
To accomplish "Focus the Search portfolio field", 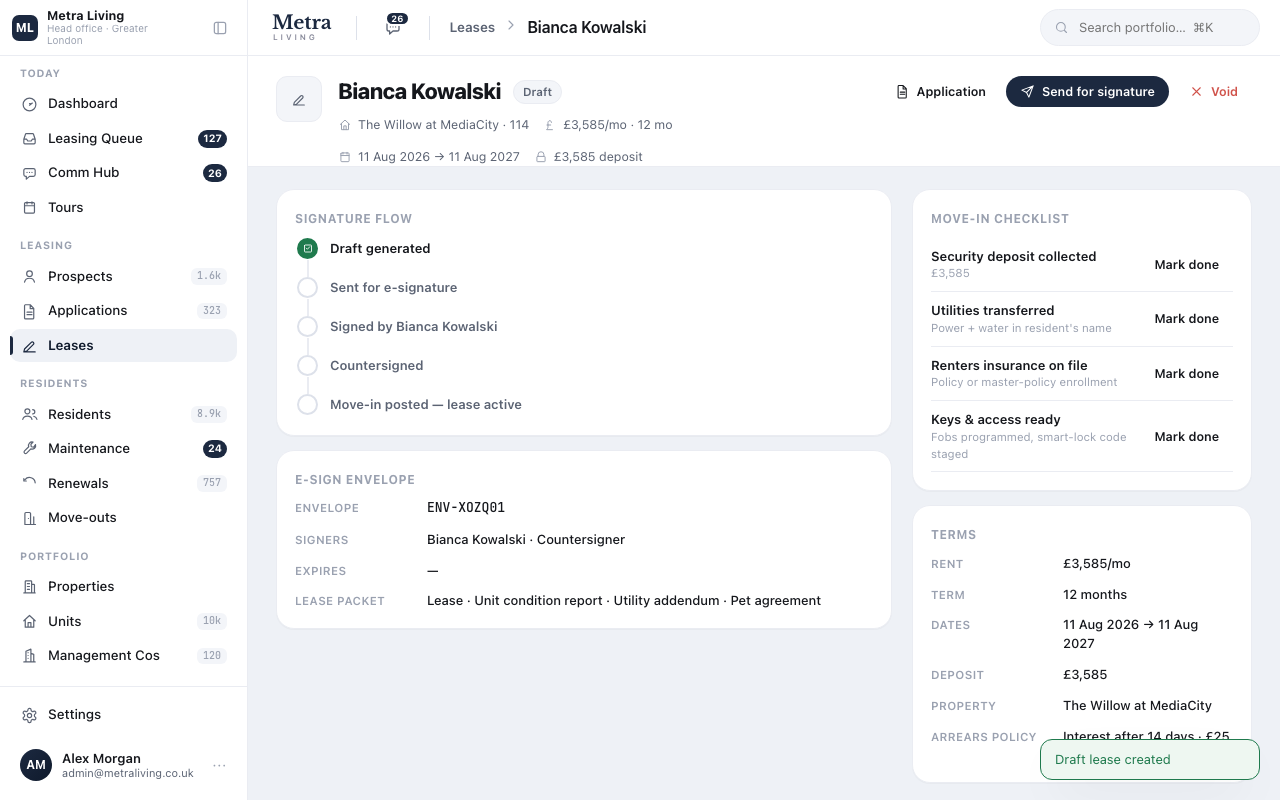I will coord(1149,28).
